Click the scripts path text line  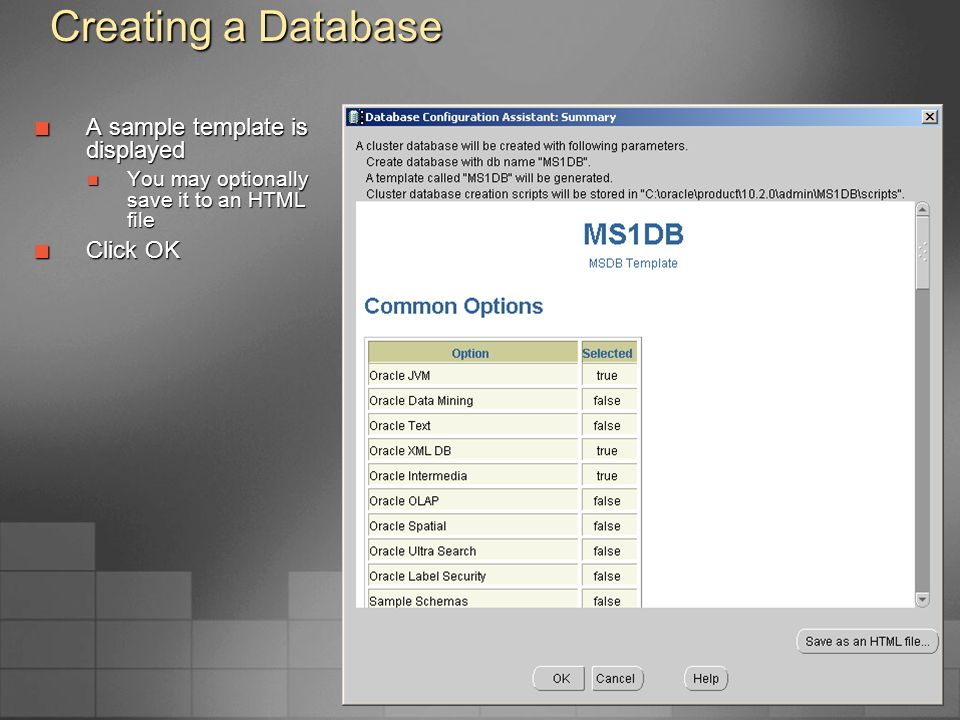[635, 194]
